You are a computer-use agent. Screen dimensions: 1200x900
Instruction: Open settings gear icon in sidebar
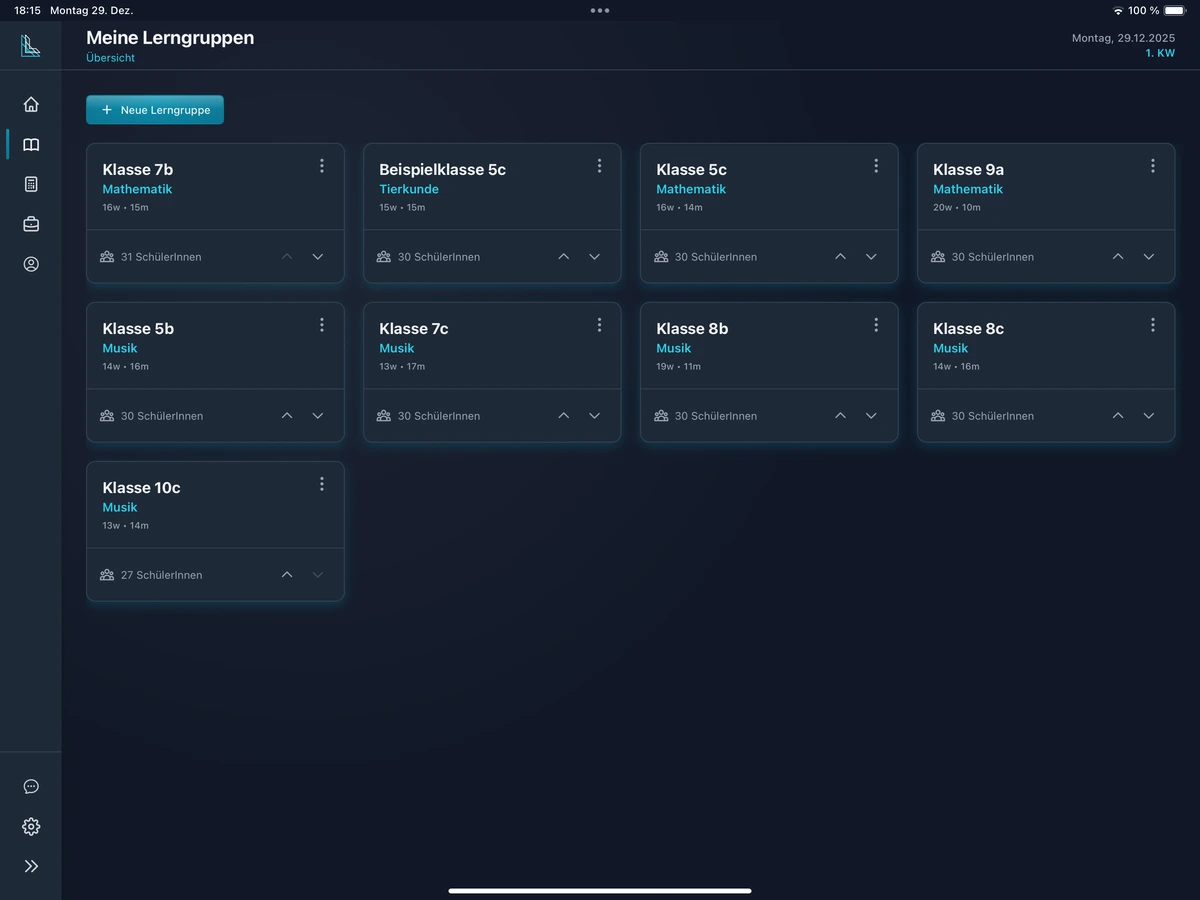(x=31, y=826)
